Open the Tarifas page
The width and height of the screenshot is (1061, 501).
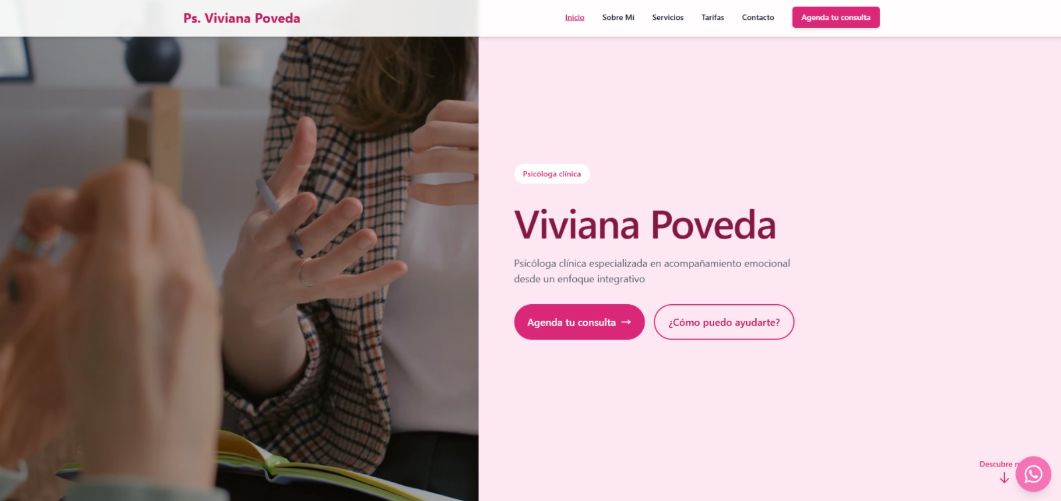(713, 18)
